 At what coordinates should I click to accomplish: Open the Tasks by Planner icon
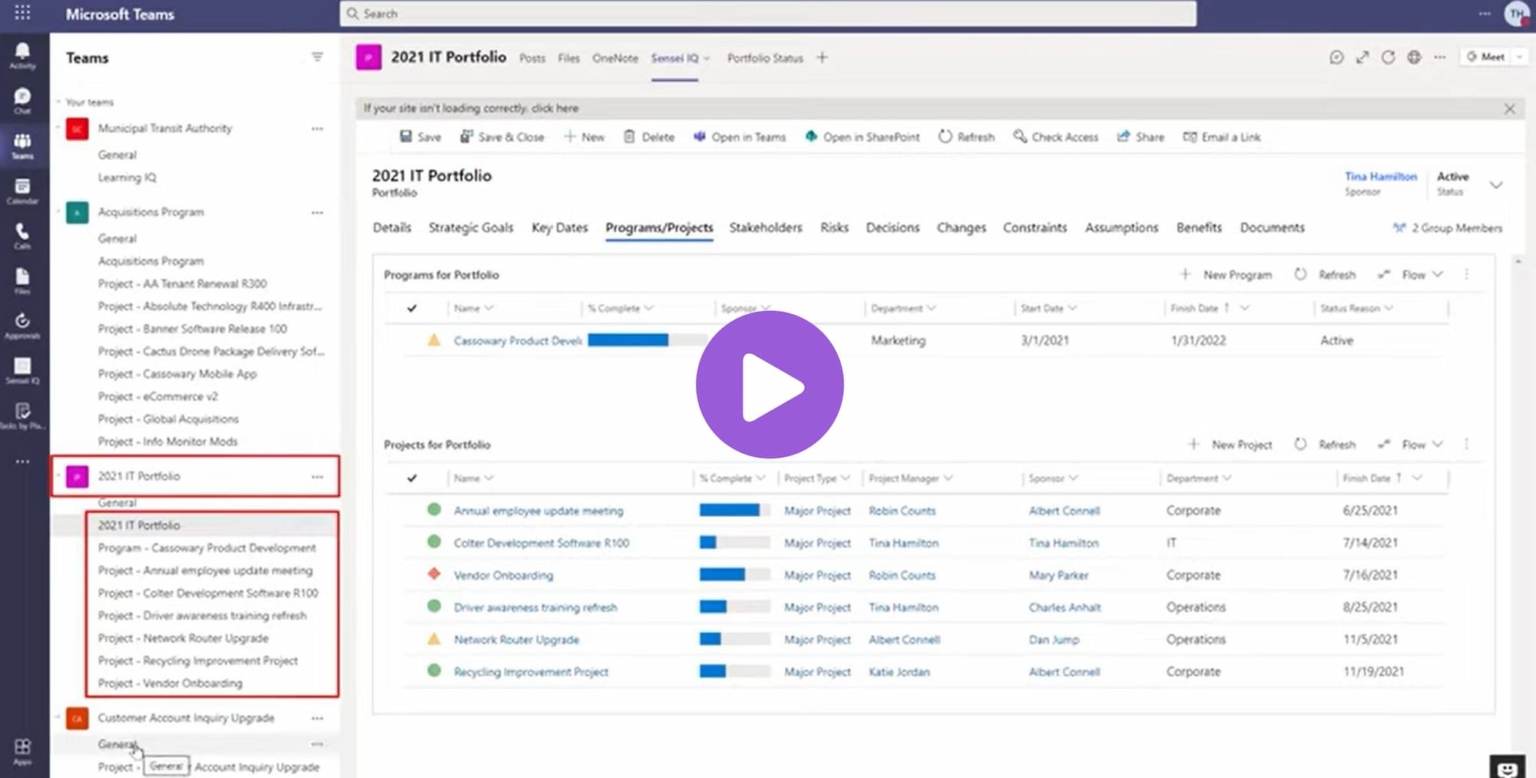point(22,416)
